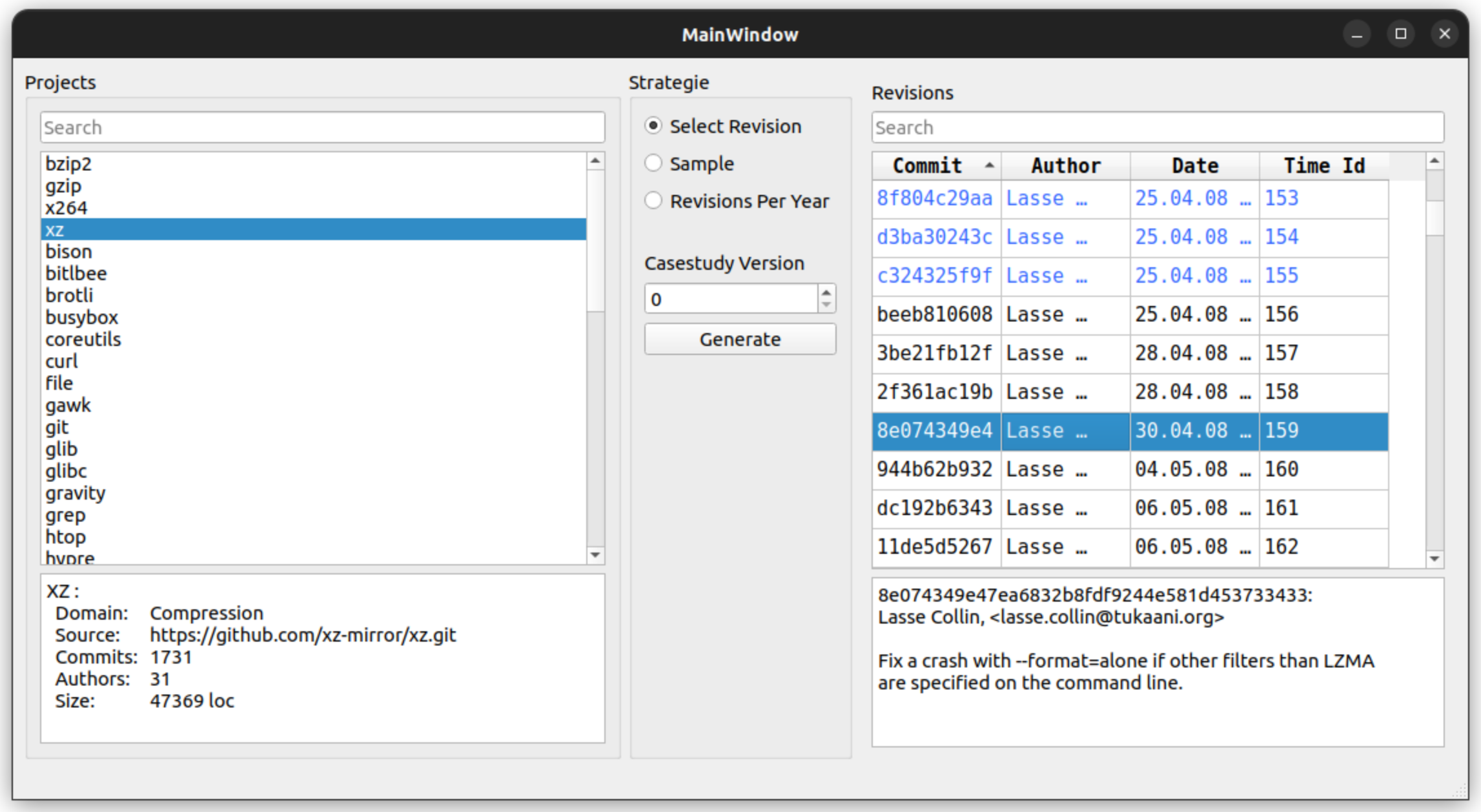This screenshot has width=1481, height=812.
Task: Select git project entry
Action: (314, 427)
